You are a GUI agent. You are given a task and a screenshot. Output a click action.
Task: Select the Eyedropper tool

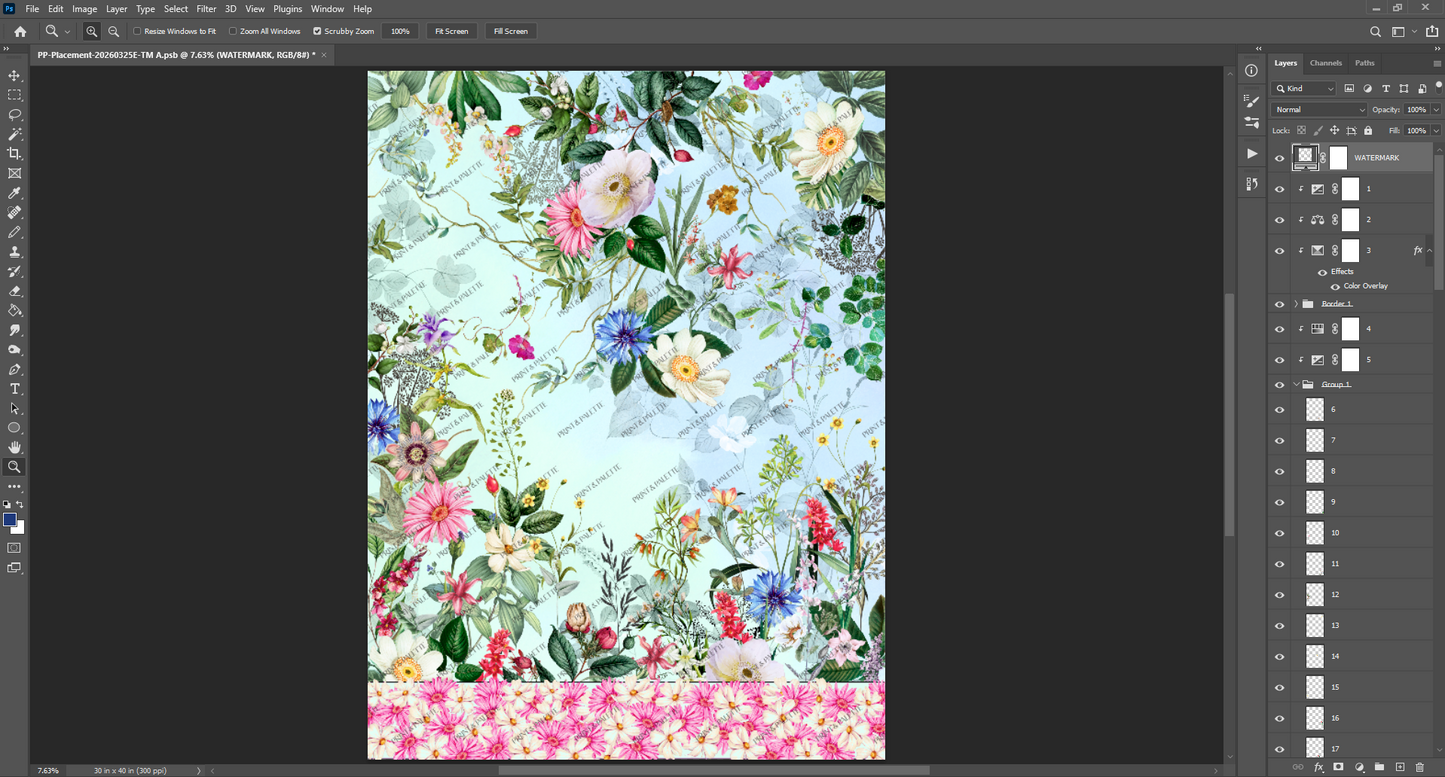pyautogui.click(x=14, y=193)
